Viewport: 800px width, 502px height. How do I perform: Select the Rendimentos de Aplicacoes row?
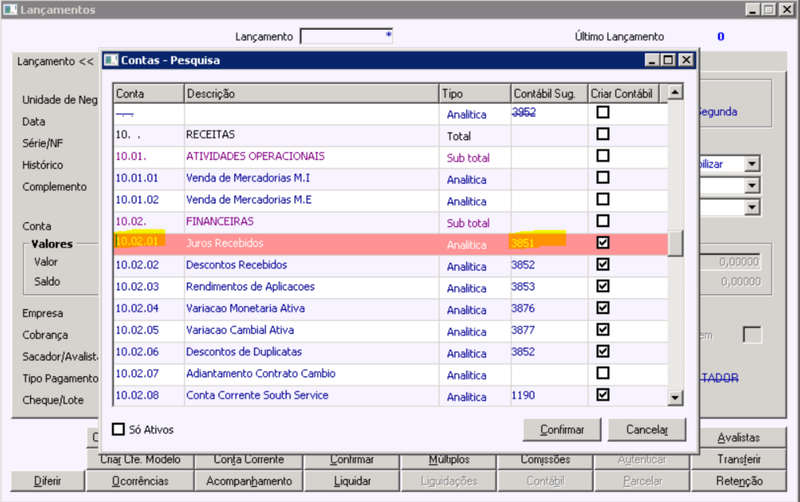pos(390,287)
